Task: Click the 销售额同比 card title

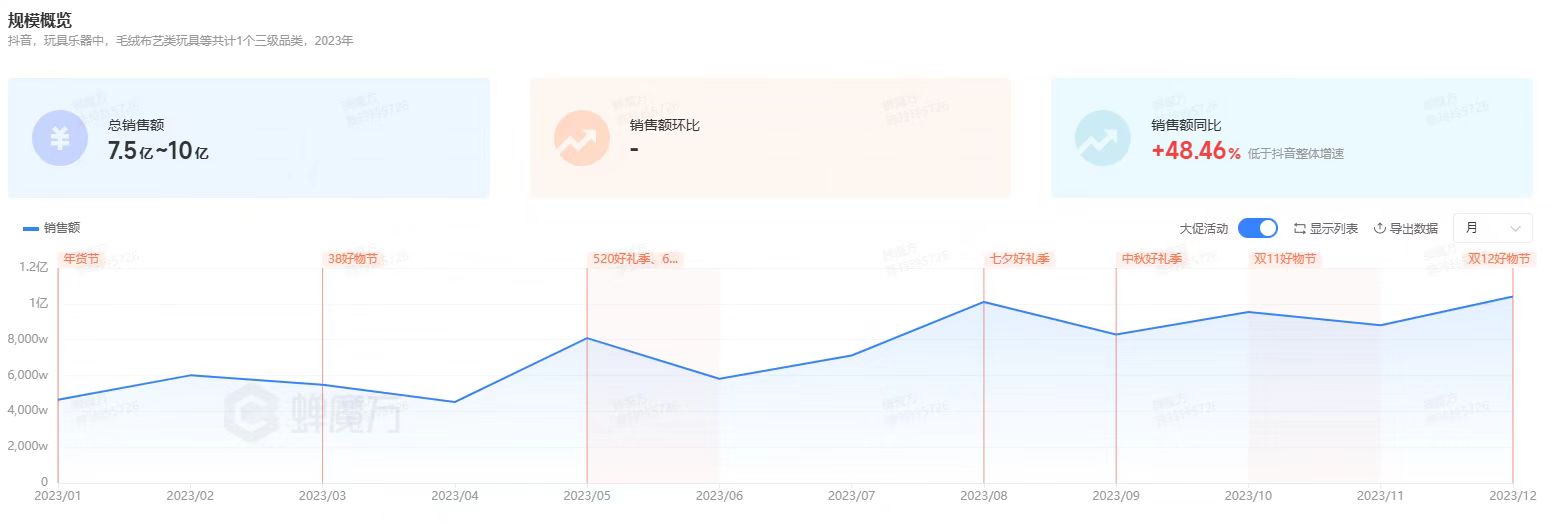Action: pos(1186,126)
